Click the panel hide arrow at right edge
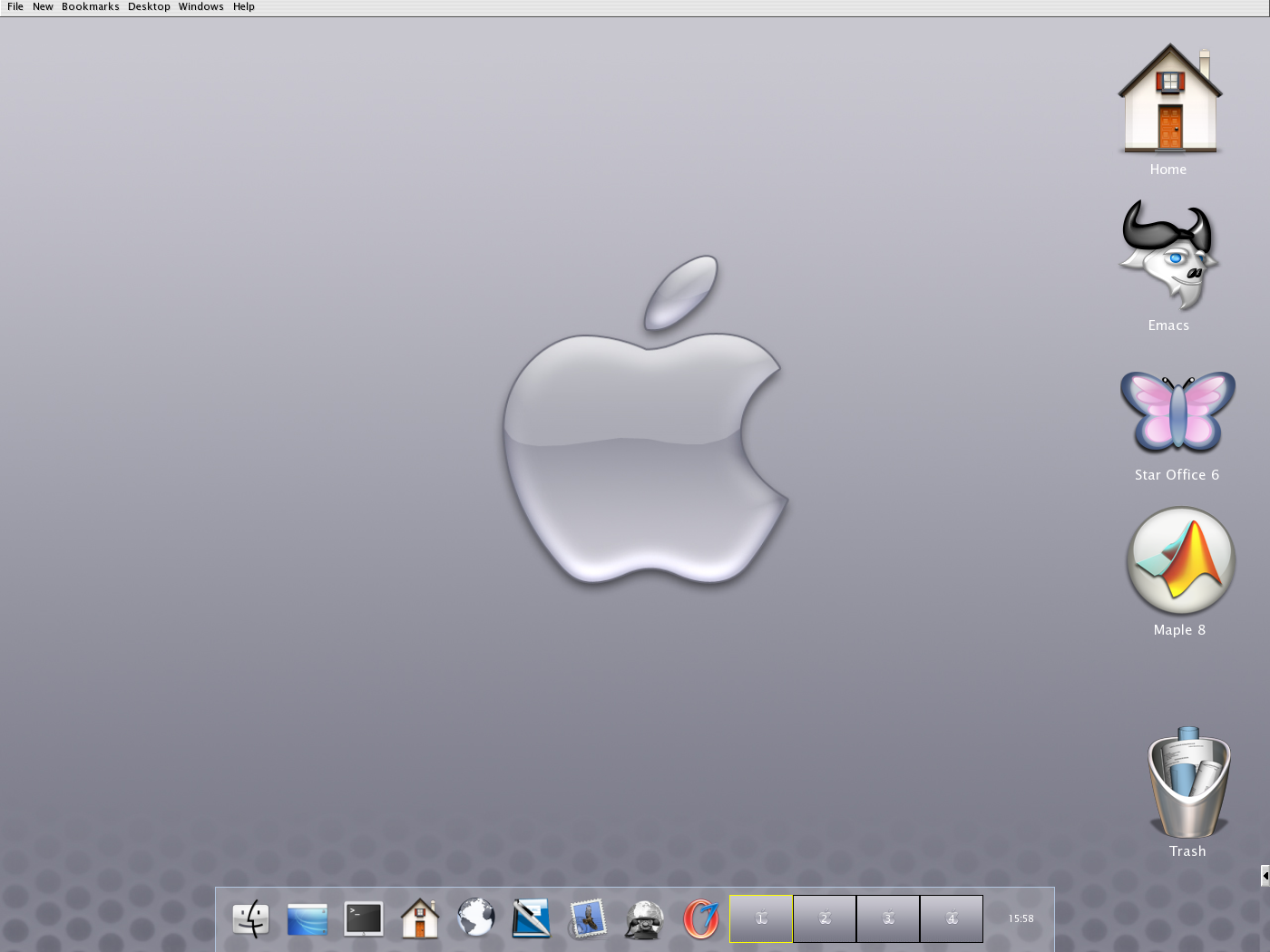1270x952 pixels. 1265,876
